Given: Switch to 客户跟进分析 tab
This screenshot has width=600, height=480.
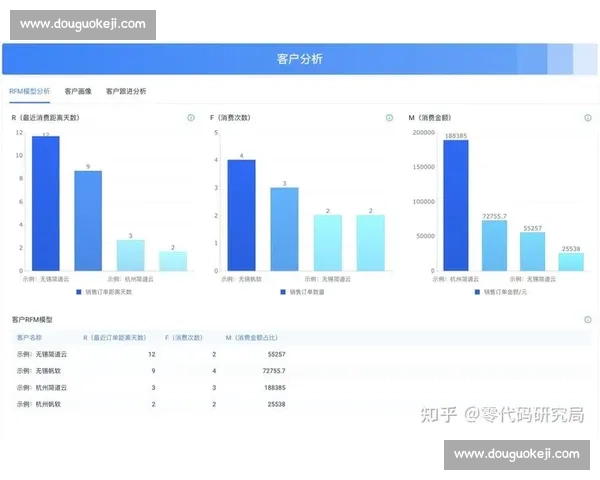Looking at the screenshot, I should pyautogui.click(x=126, y=91).
